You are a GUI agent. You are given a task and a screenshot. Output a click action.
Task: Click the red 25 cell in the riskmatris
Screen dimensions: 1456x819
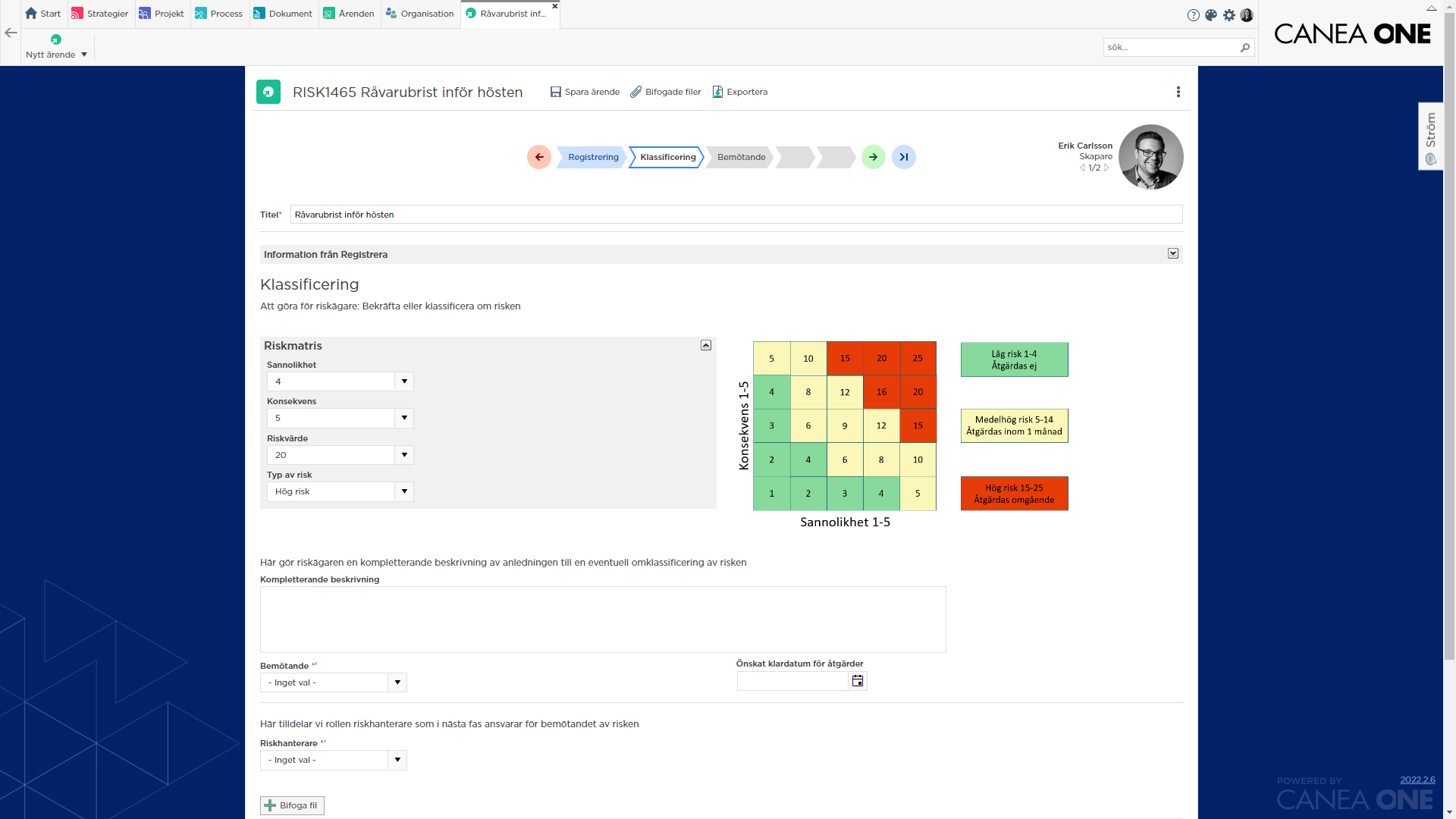coord(918,358)
